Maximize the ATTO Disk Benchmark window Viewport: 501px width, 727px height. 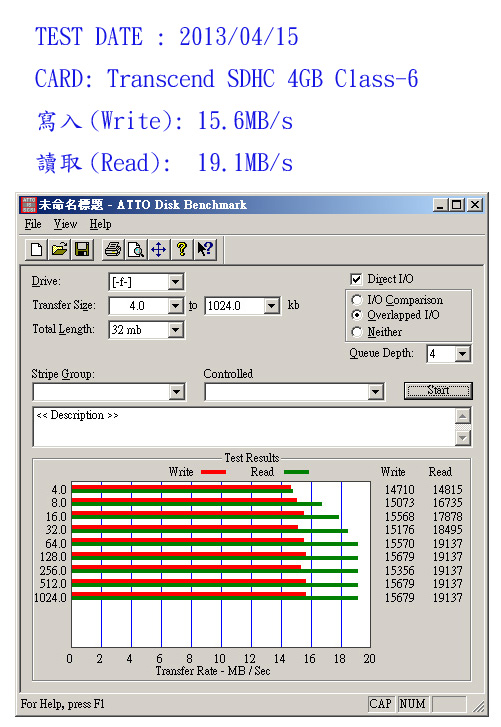456,204
